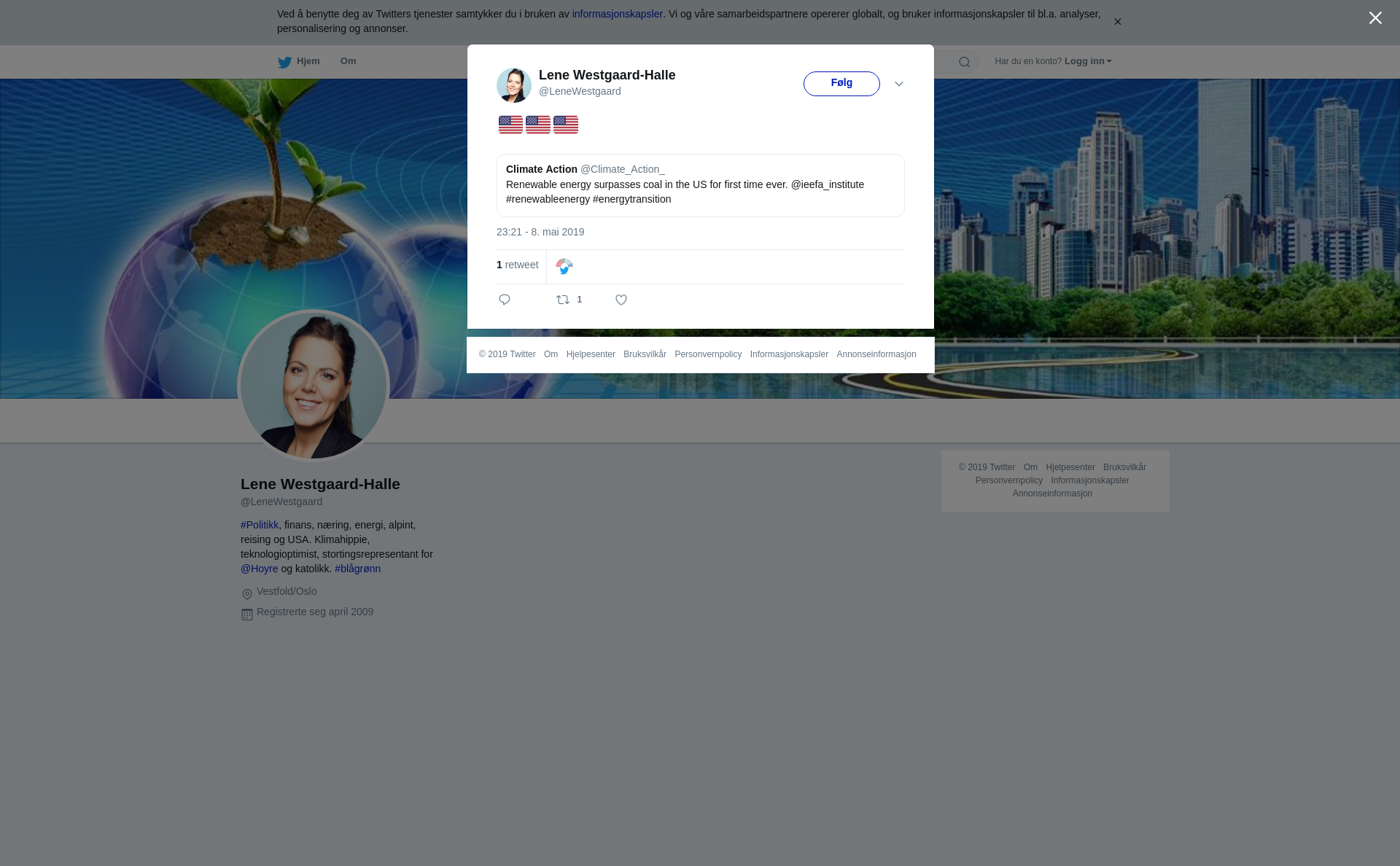Close the tweet overlay with the X
The image size is (1400, 866).
1375,18
